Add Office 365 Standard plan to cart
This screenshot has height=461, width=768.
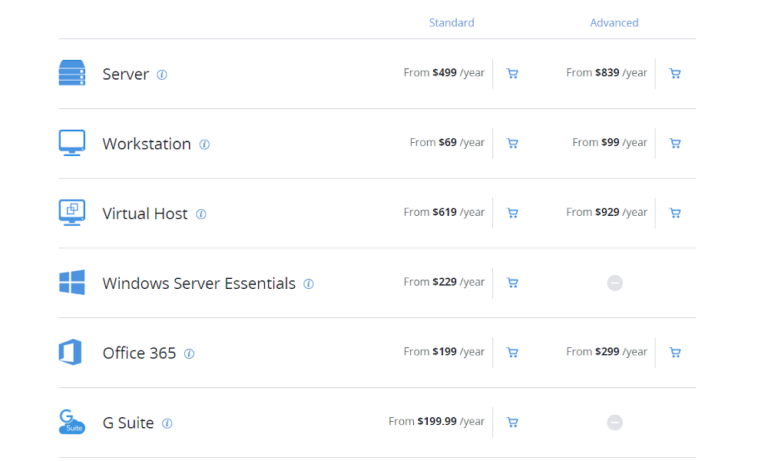click(x=512, y=352)
